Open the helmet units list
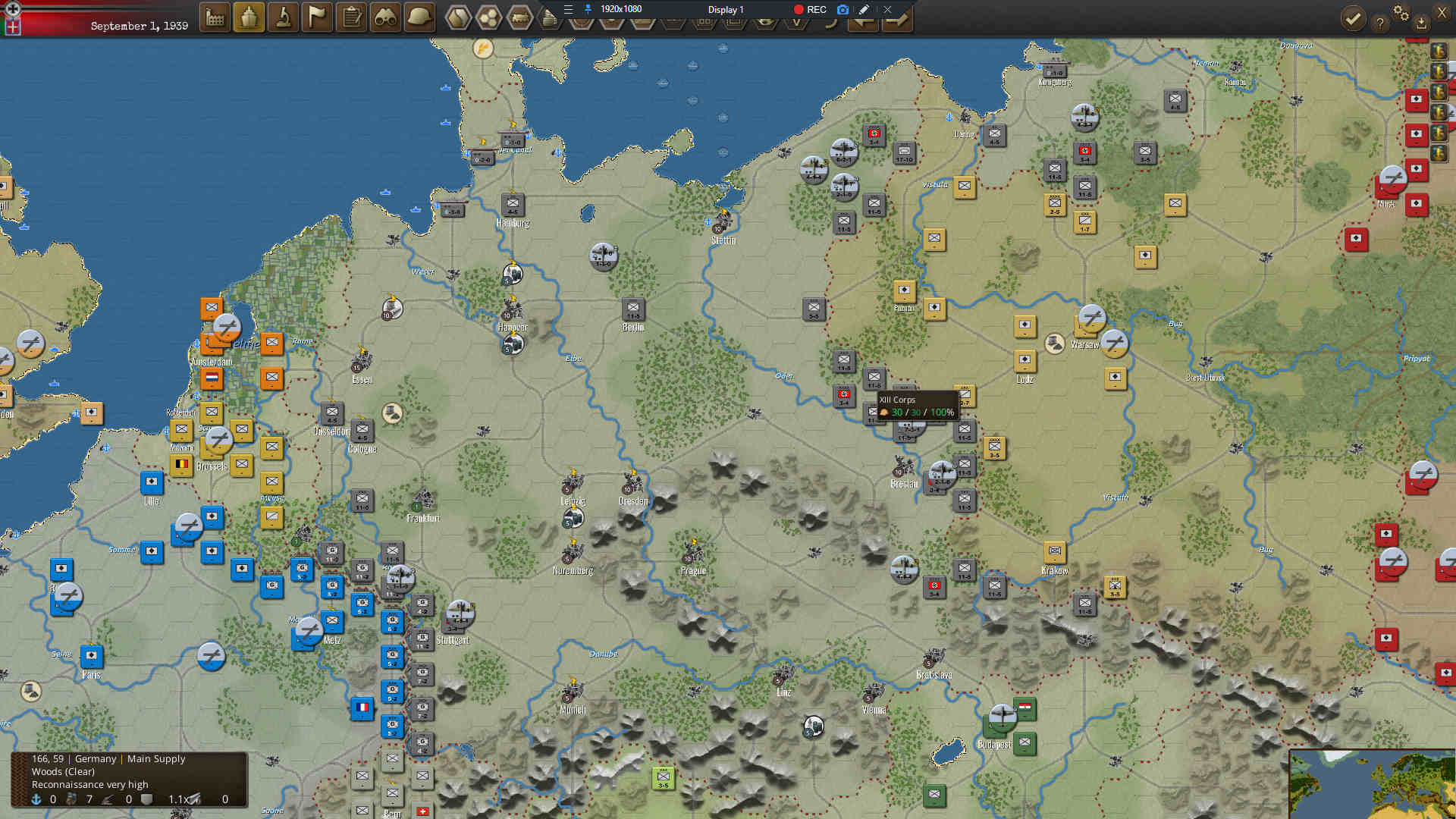1456x819 pixels. coord(419,17)
